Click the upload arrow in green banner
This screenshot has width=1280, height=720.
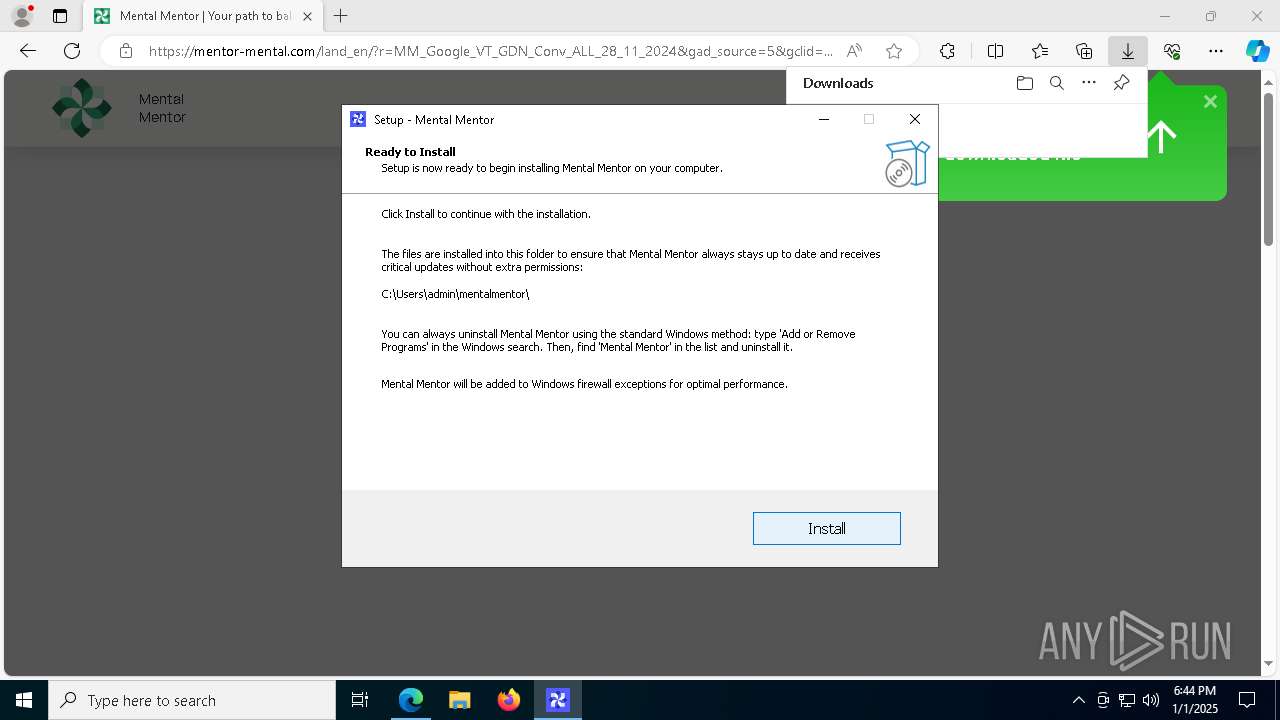pyautogui.click(x=1161, y=137)
